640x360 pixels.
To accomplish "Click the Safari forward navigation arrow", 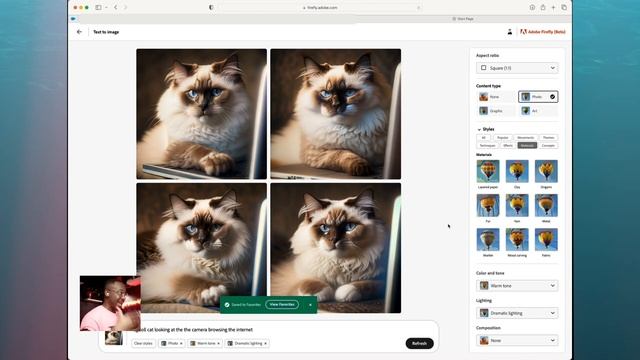I will (x=125, y=7).
